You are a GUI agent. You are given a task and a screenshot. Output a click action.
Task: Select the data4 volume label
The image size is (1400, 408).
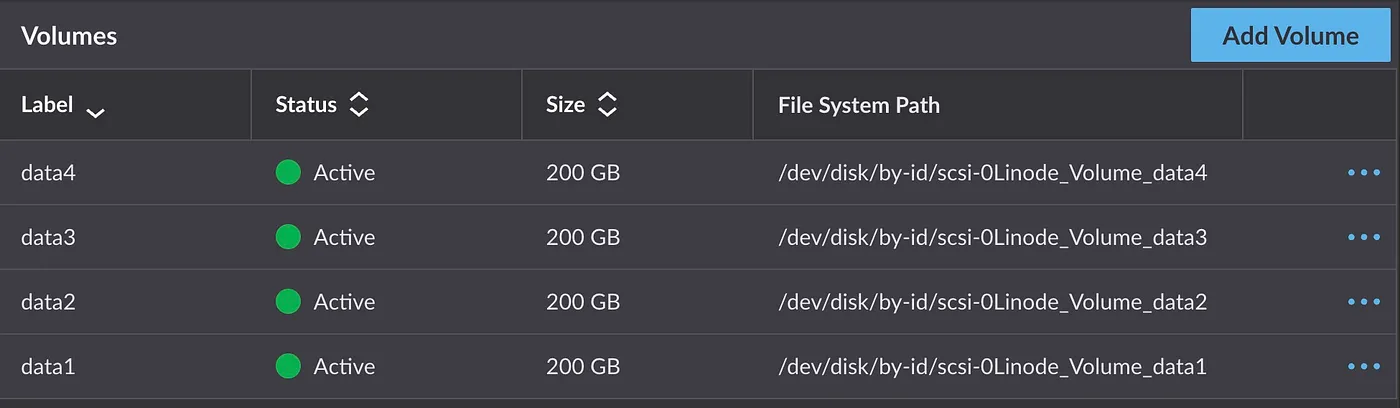[49, 173]
